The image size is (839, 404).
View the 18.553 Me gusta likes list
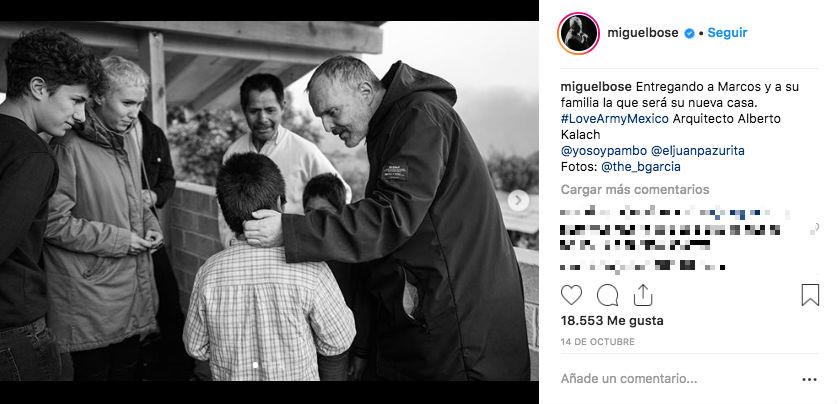(612, 321)
